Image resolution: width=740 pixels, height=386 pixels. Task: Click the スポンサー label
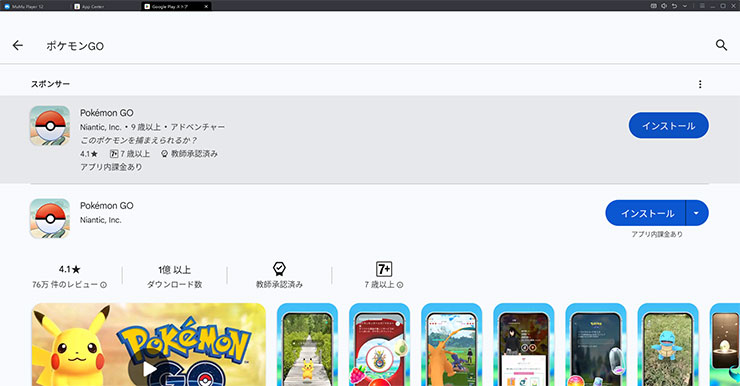(x=50, y=84)
